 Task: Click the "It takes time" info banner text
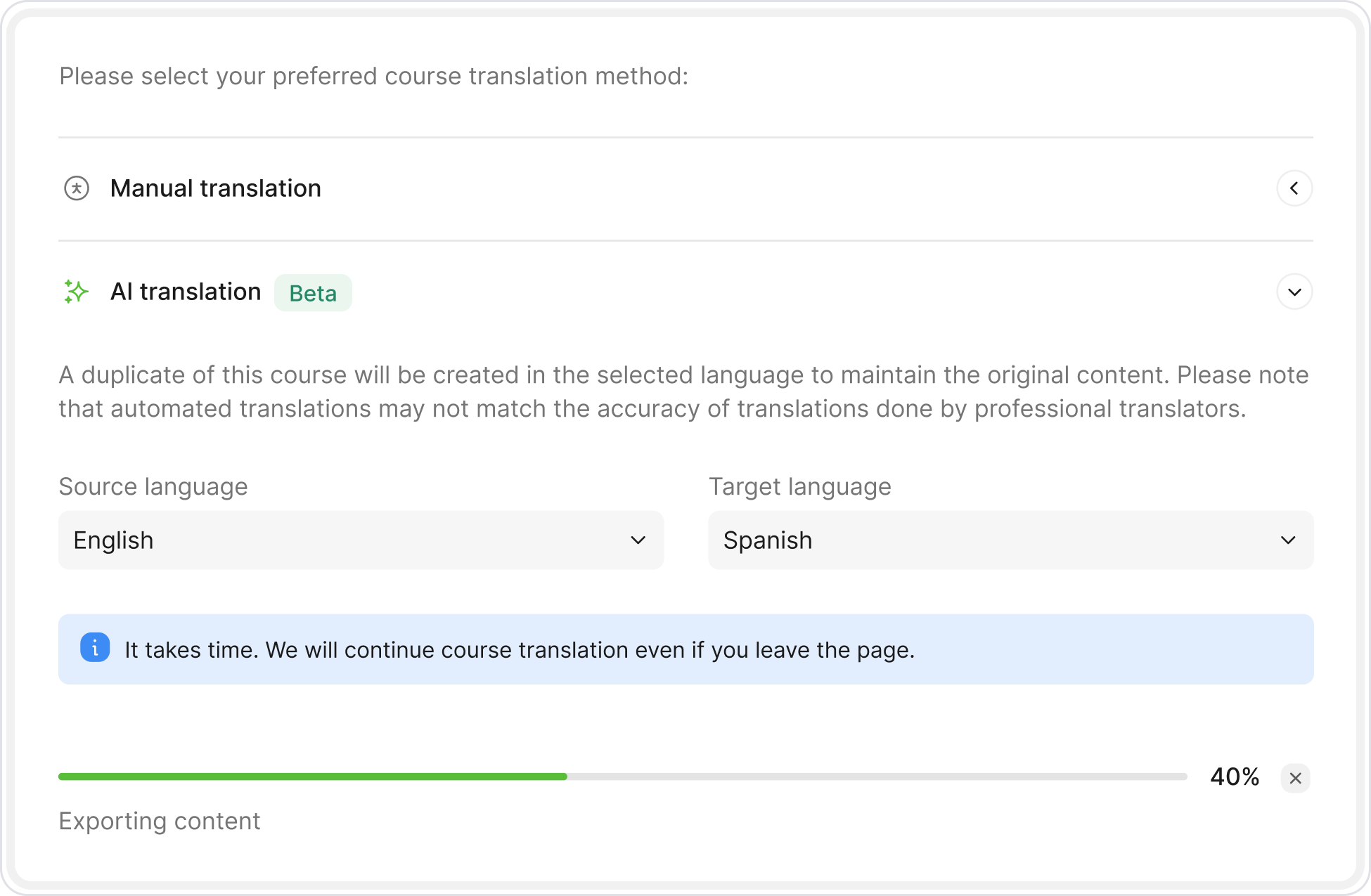[519, 650]
